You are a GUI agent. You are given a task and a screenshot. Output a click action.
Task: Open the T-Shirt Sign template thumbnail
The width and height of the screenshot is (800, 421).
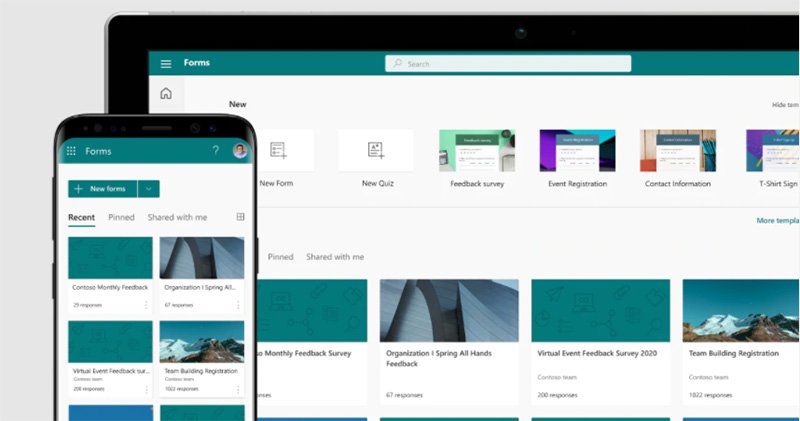[x=772, y=151]
